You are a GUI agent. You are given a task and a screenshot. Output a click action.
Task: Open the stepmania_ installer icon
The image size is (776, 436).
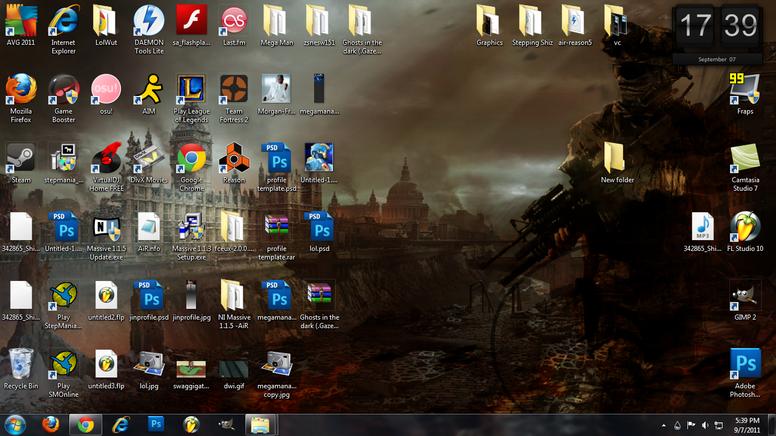pos(63,162)
